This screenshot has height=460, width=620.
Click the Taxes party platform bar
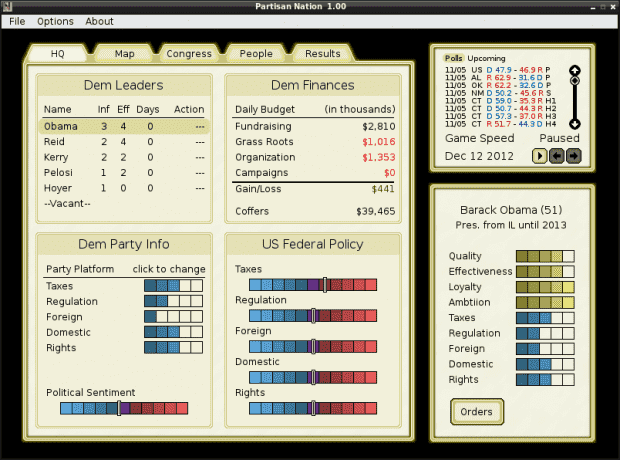point(173,285)
